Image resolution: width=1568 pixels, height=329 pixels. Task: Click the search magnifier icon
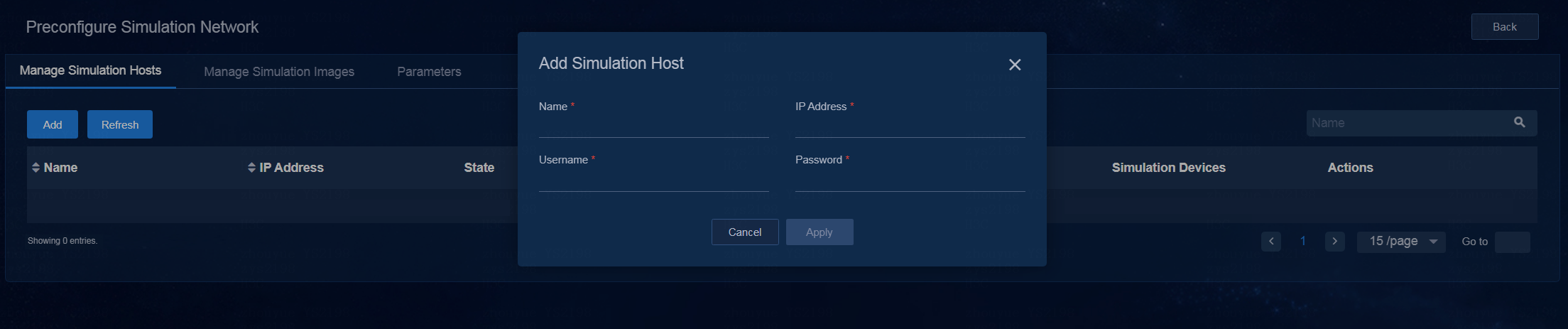coord(1519,122)
